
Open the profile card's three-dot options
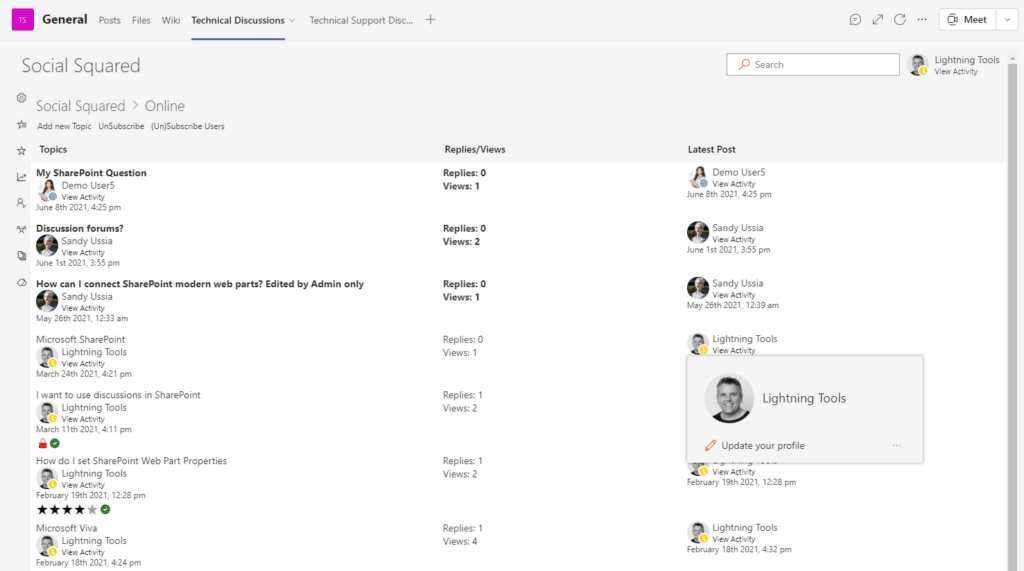pyautogui.click(x=897, y=446)
